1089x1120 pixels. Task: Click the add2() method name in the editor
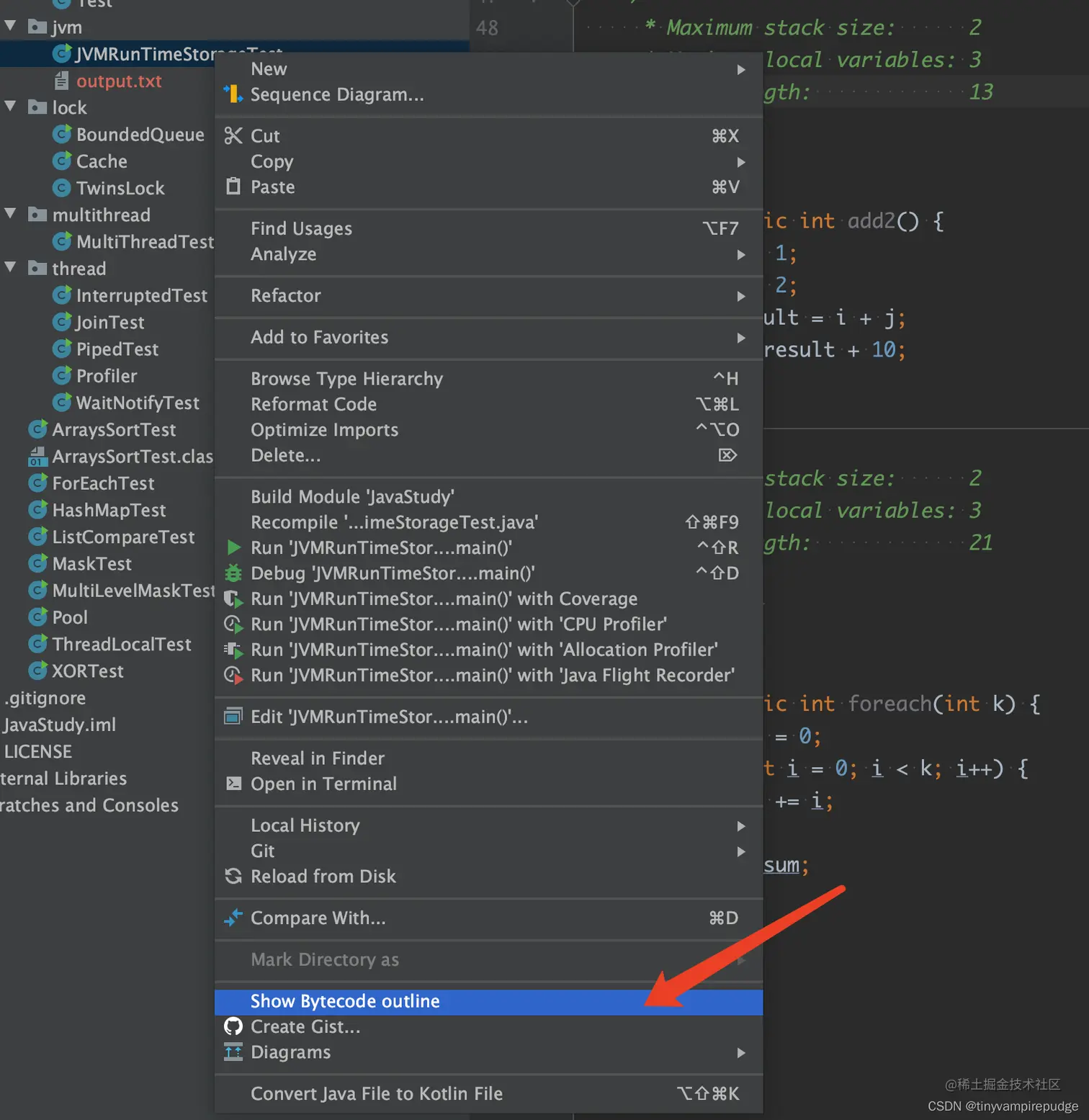871,220
